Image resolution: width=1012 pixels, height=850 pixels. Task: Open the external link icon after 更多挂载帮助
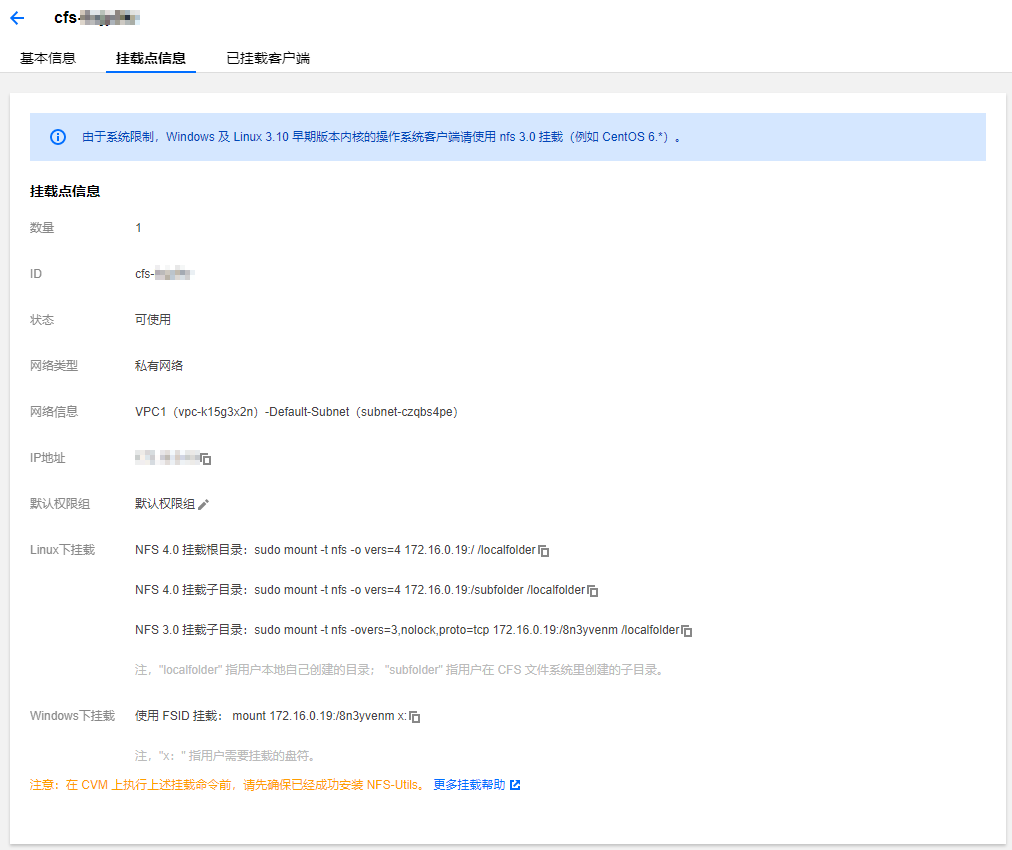514,785
